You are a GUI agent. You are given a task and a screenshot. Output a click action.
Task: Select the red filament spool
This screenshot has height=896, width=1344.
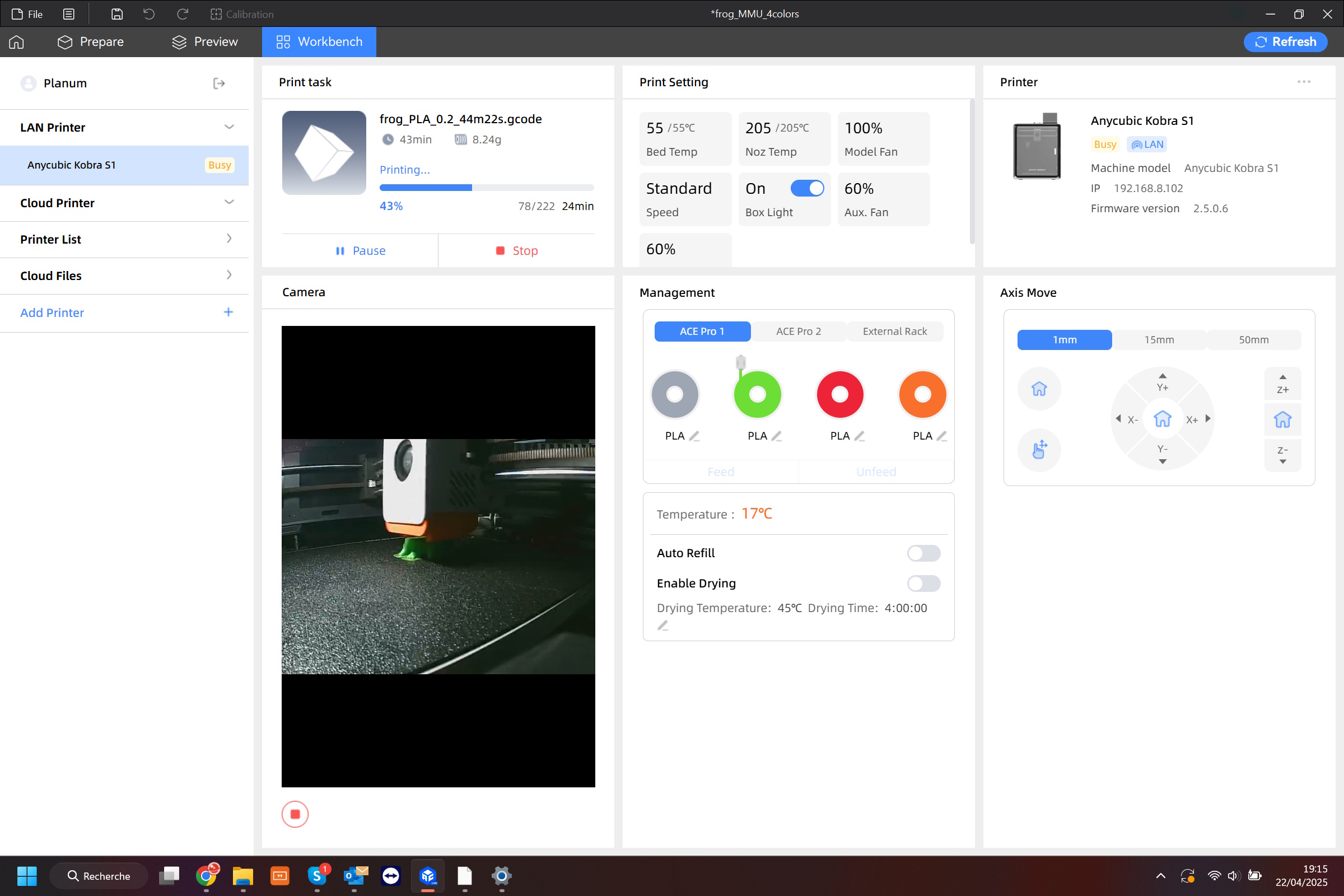click(x=840, y=394)
